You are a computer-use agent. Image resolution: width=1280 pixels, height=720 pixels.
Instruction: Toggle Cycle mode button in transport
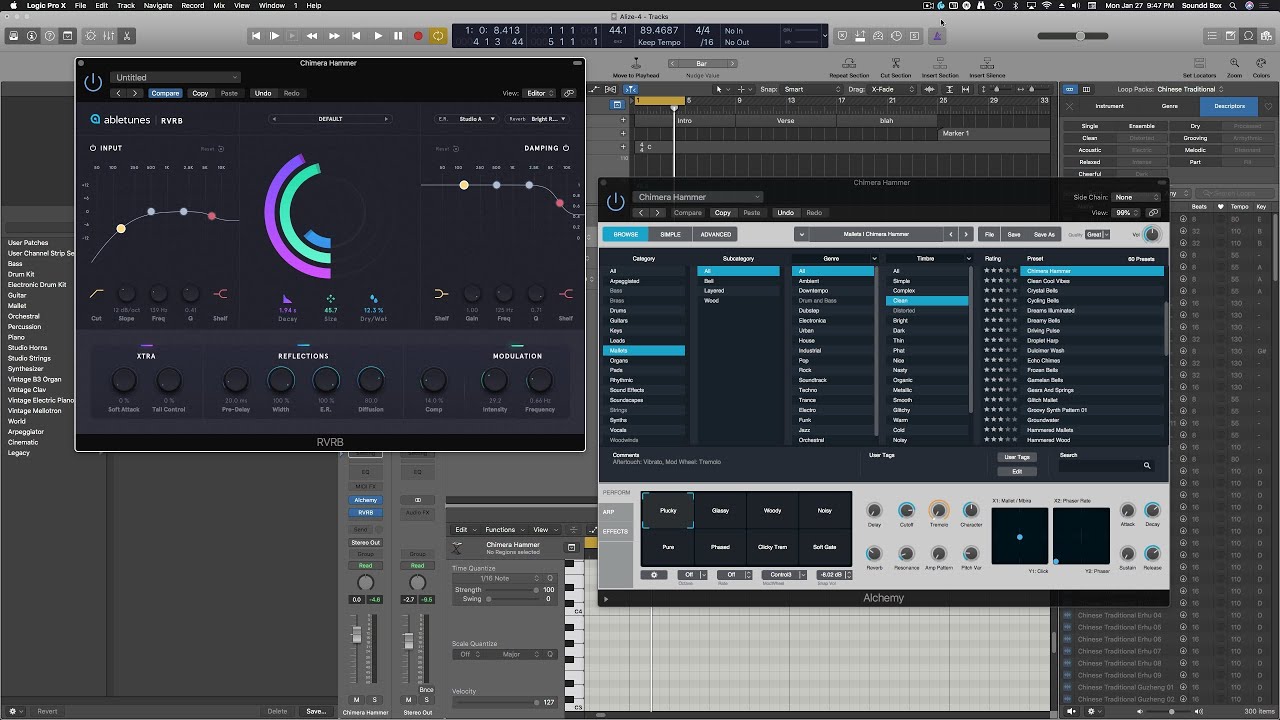tap(438, 36)
